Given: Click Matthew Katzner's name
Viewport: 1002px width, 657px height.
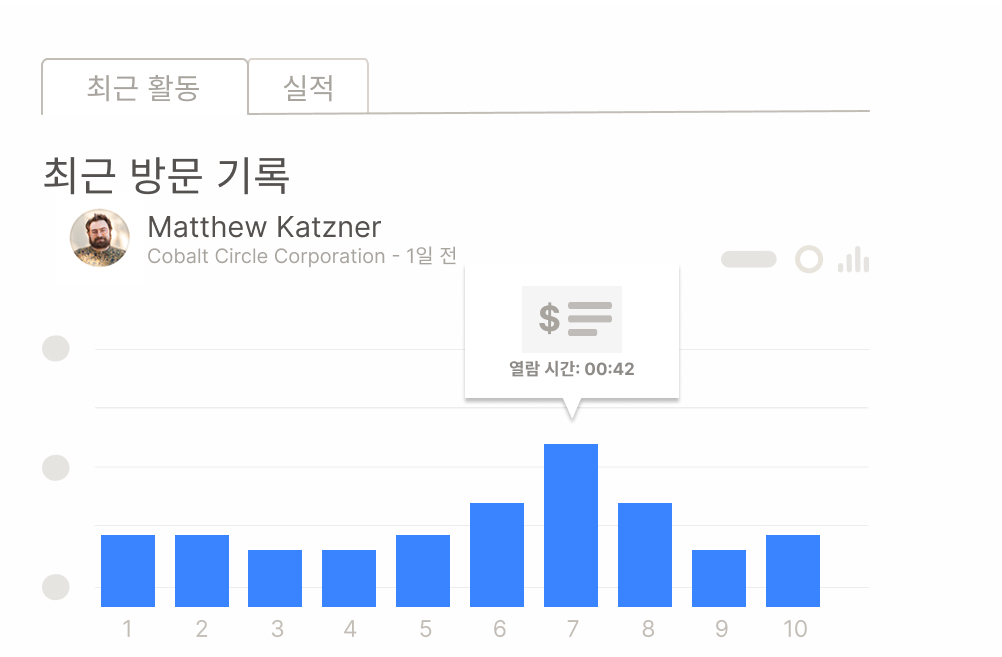Looking at the screenshot, I should tap(263, 227).
